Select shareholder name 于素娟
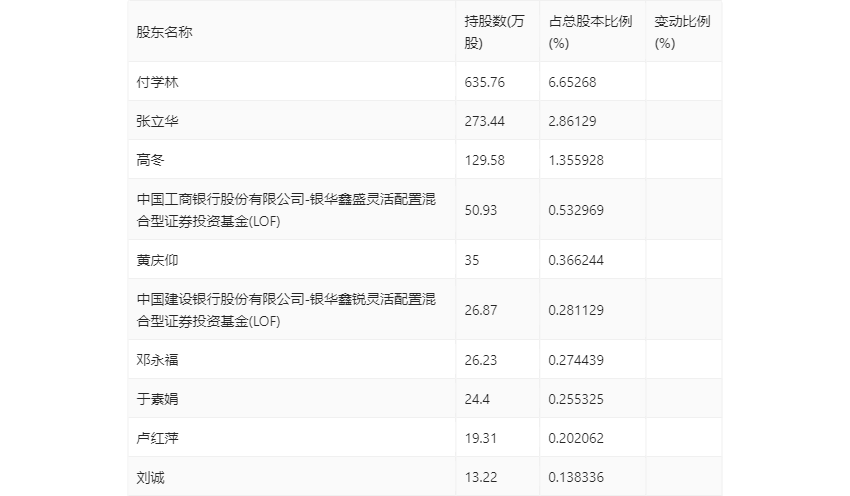Image resolution: width=850 pixels, height=496 pixels. click(x=157, y=399)
